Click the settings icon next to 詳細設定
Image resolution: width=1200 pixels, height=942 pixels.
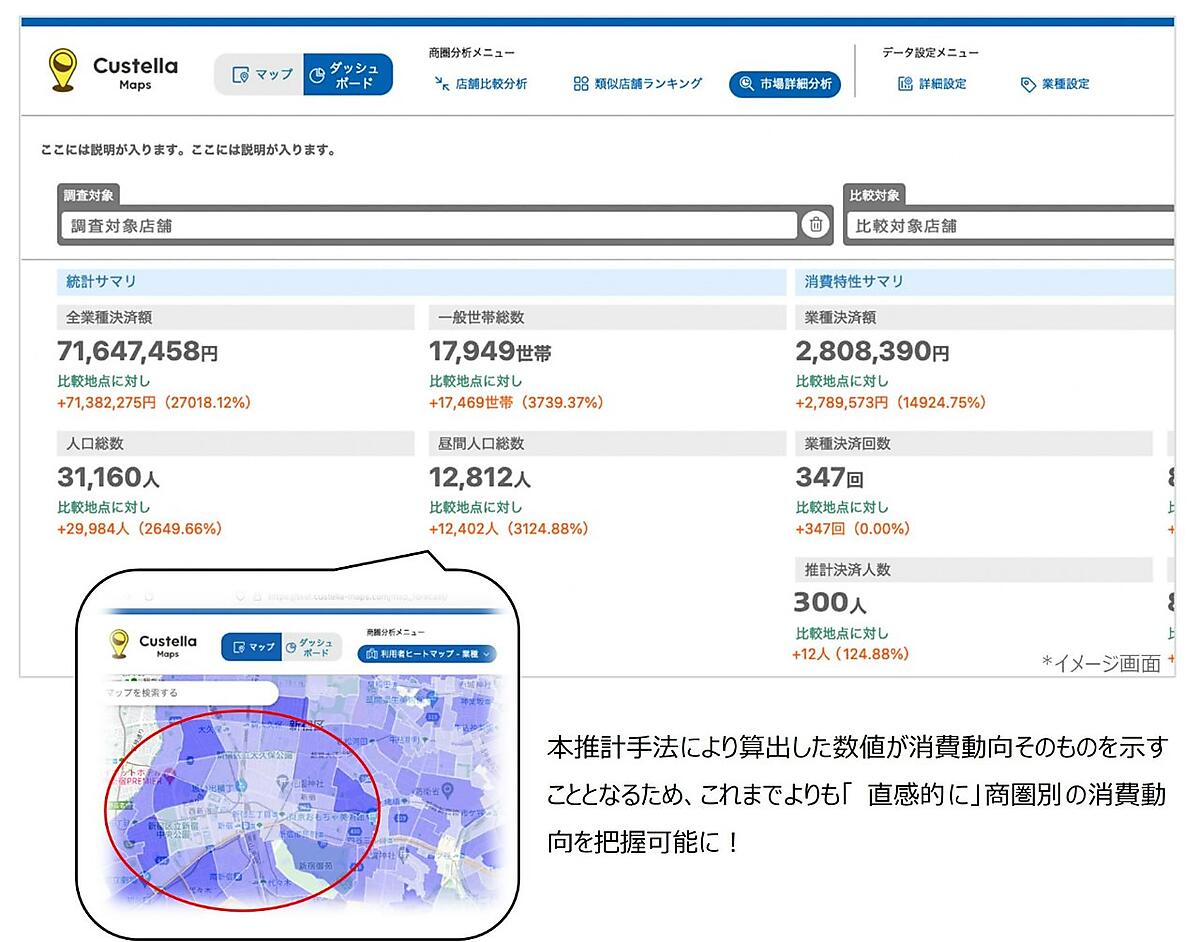pos(905,84)
